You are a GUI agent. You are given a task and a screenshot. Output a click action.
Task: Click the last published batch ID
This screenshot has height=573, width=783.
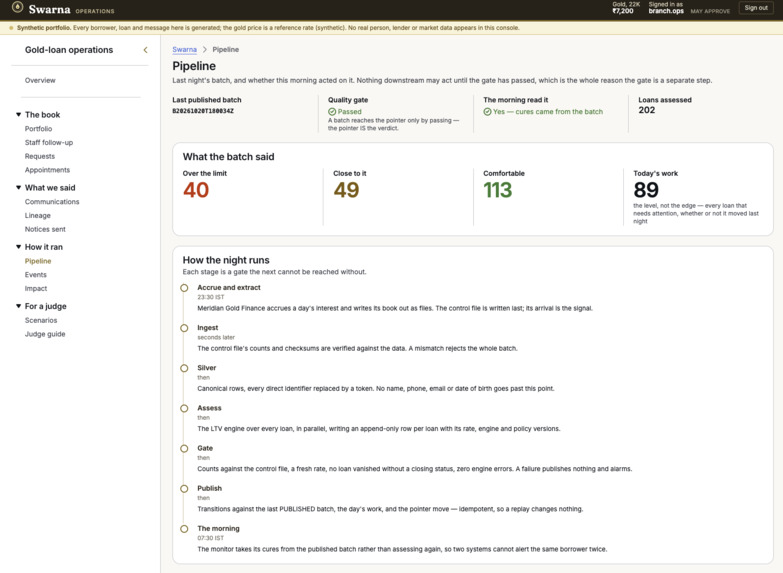[x=203, y=111]
